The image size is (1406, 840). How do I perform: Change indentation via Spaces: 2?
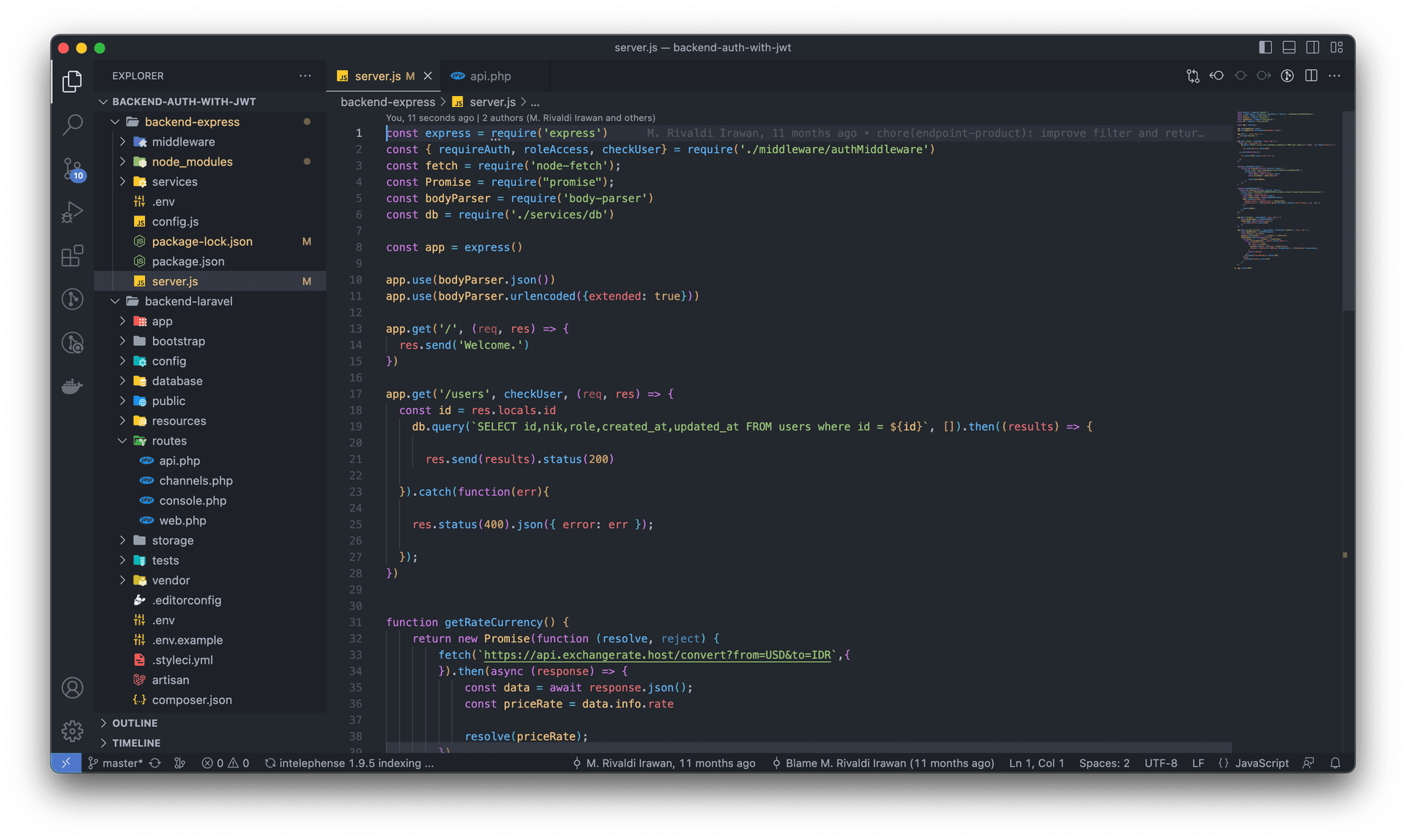pos(1104,763)
